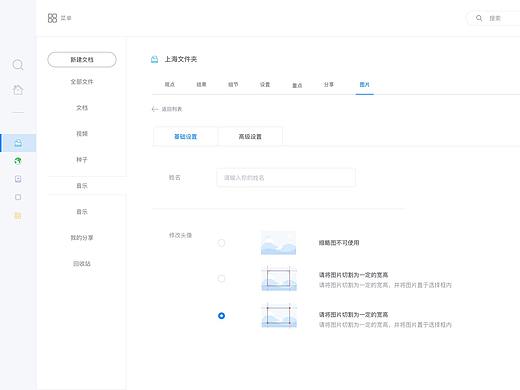This screenshot has width=520, height=390.
Task: Click the small square outline icon in left rail
Action: coord(18,197)
